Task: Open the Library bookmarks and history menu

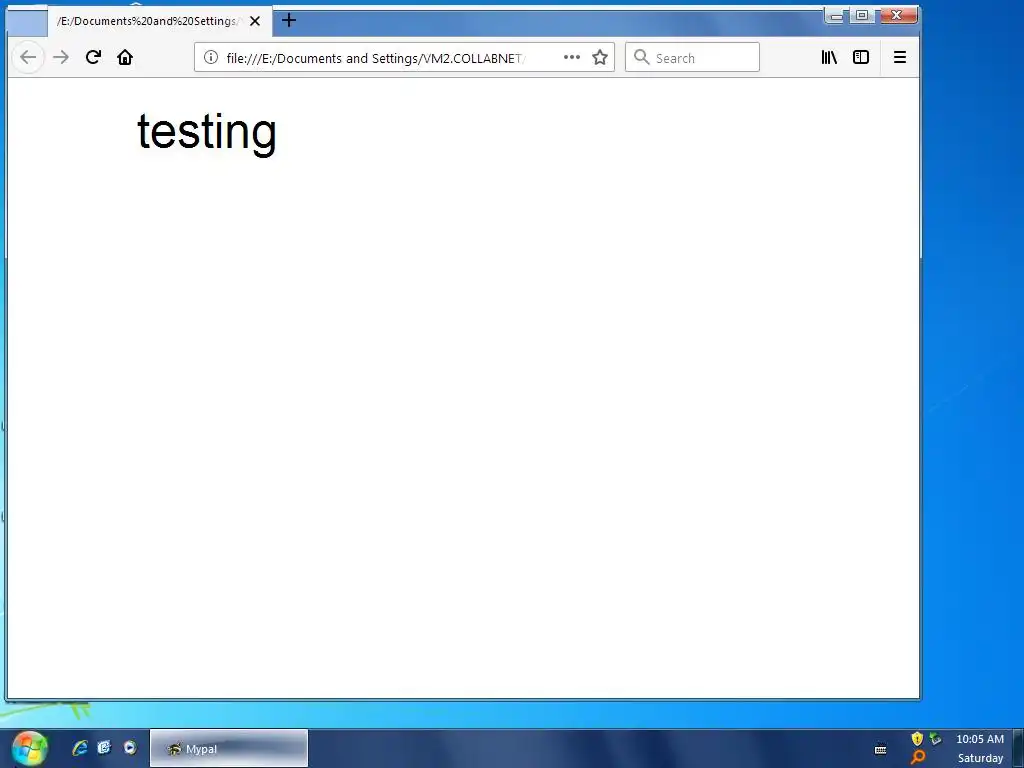Action: click(x=829, y=57)
